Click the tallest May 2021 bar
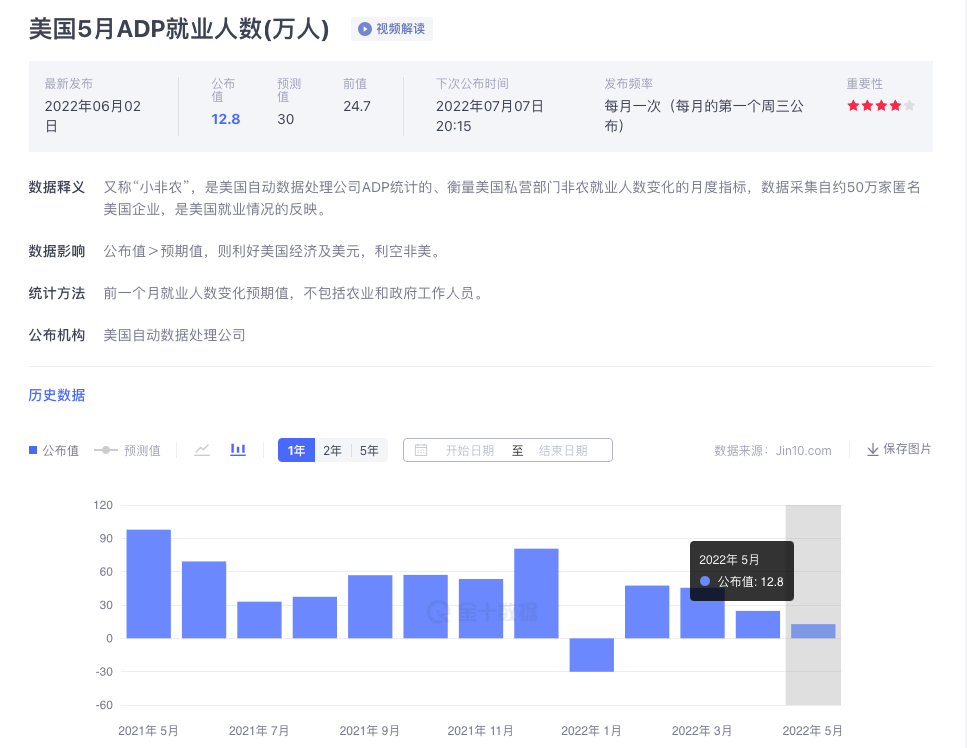Viewport: 967px width, 748px height. click(x=149, y=584)
